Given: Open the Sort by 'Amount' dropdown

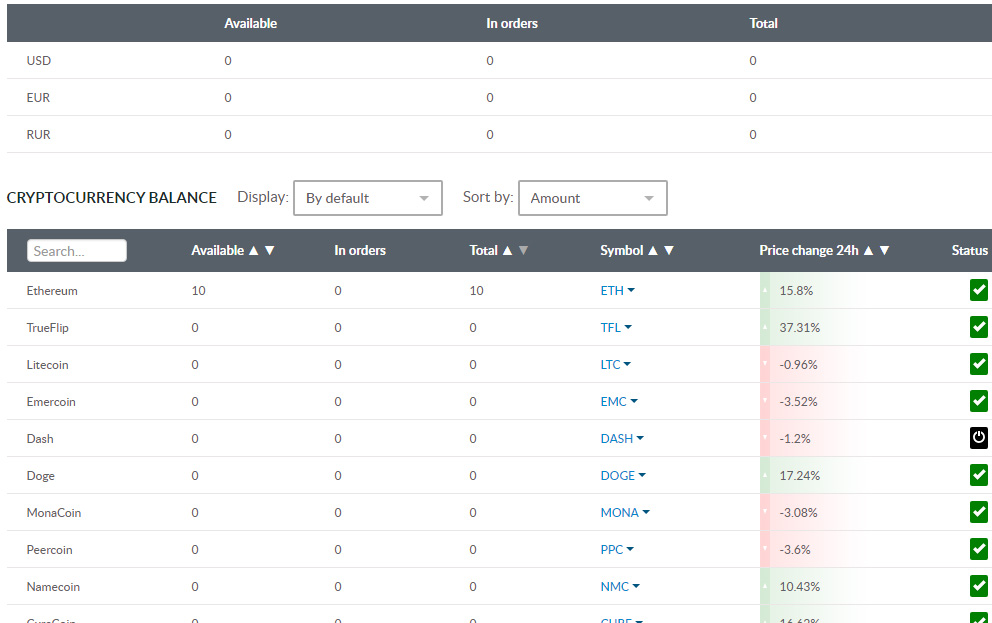Looking at the screenshot, I should click(x=592, y=198).
